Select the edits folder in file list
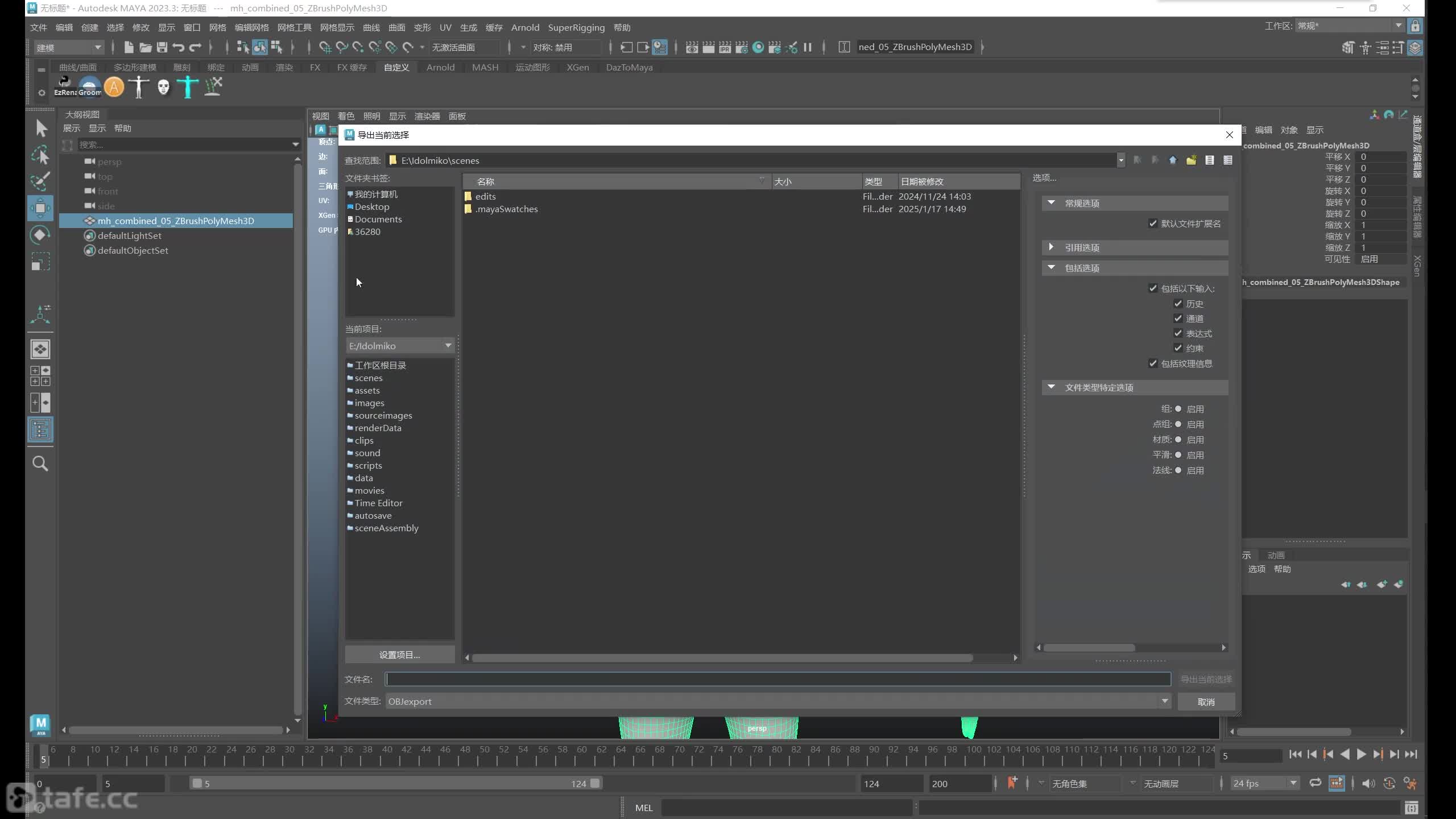The height and width of the screenshot is (819, 1456). click(485, 196)
